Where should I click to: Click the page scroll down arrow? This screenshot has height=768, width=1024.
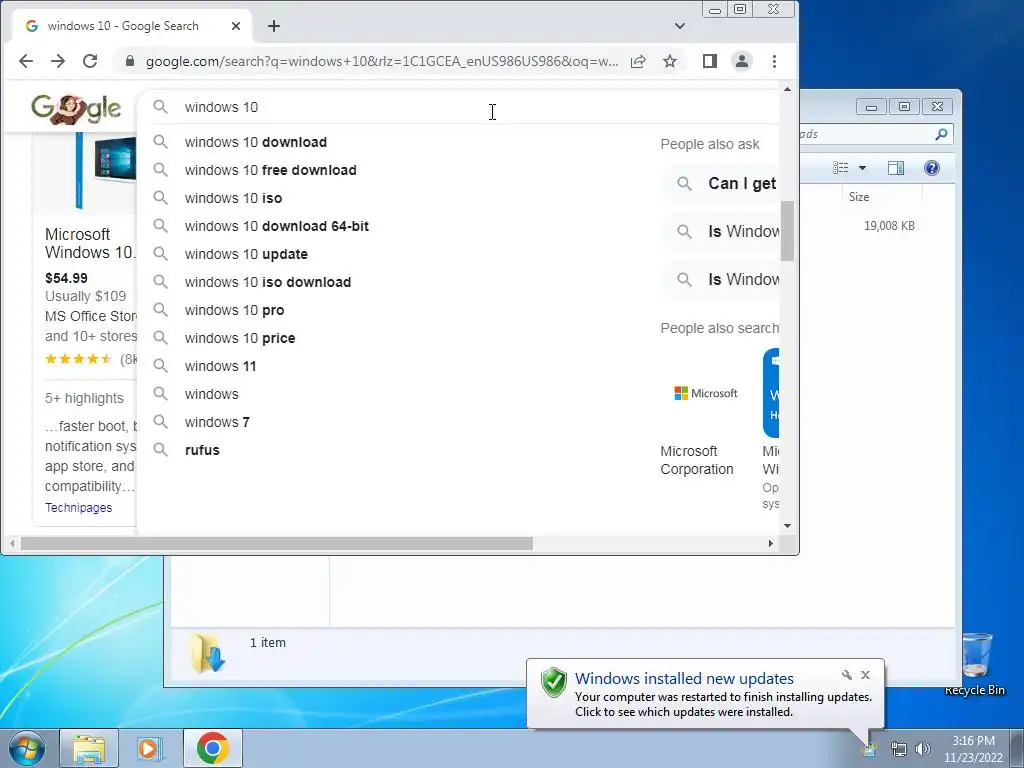pos(788,526)
